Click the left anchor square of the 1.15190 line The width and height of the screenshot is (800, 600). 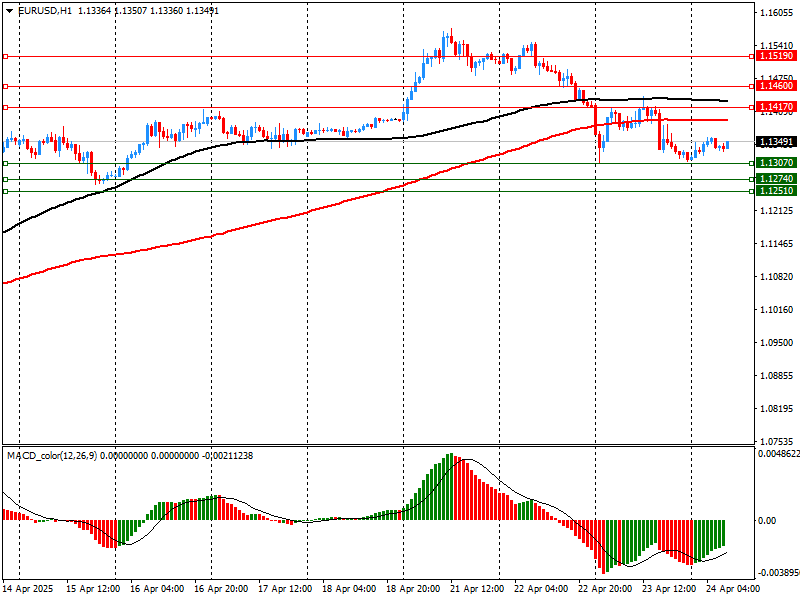tap(5, 57)
